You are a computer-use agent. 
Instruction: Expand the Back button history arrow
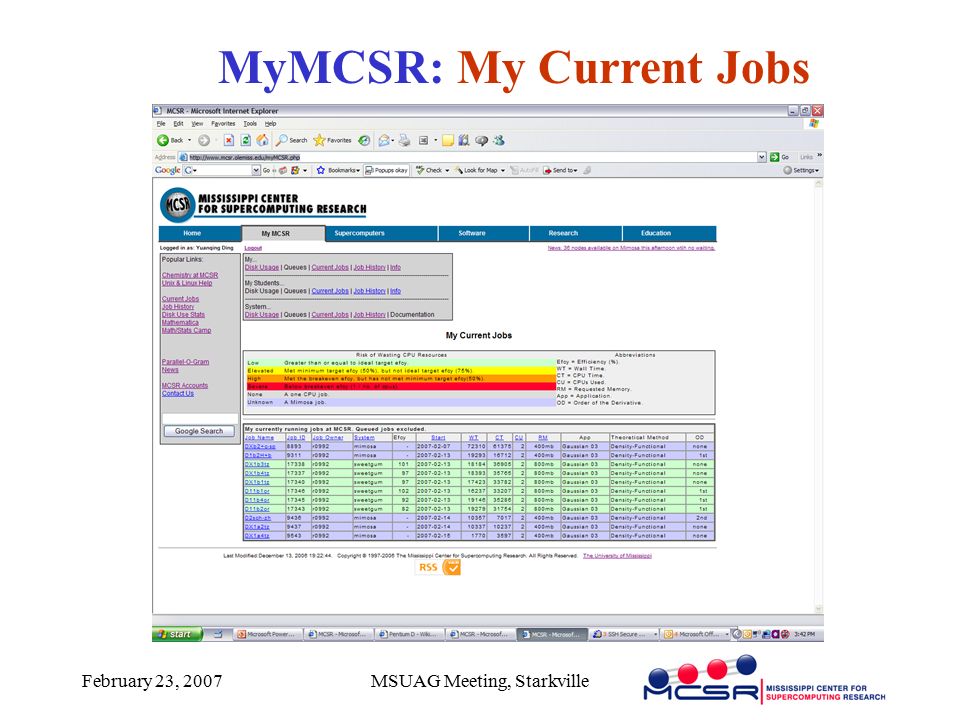tap(189, 140)
